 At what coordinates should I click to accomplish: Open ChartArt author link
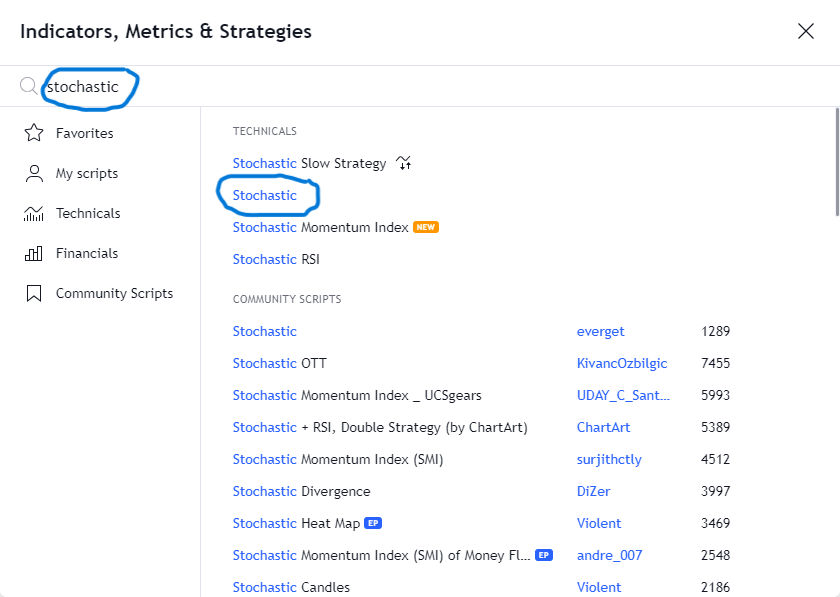tap(603, 428)
